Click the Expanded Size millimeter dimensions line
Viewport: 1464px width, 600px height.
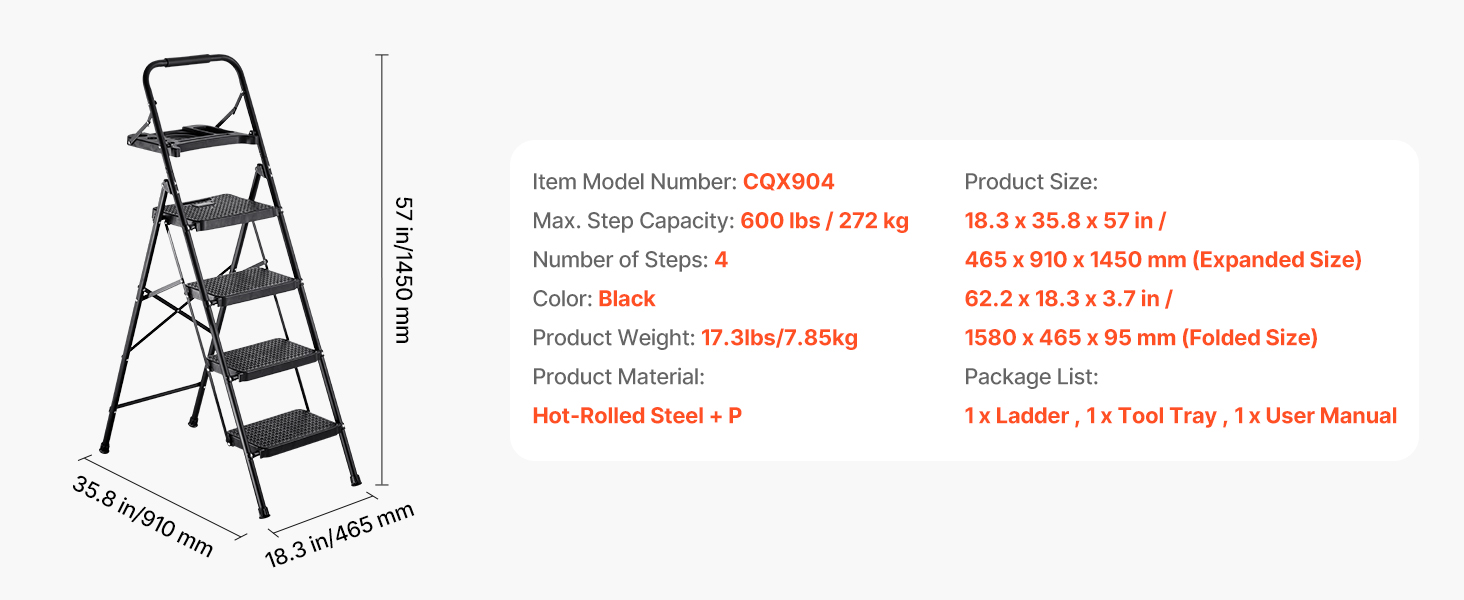click(1163, 260)
